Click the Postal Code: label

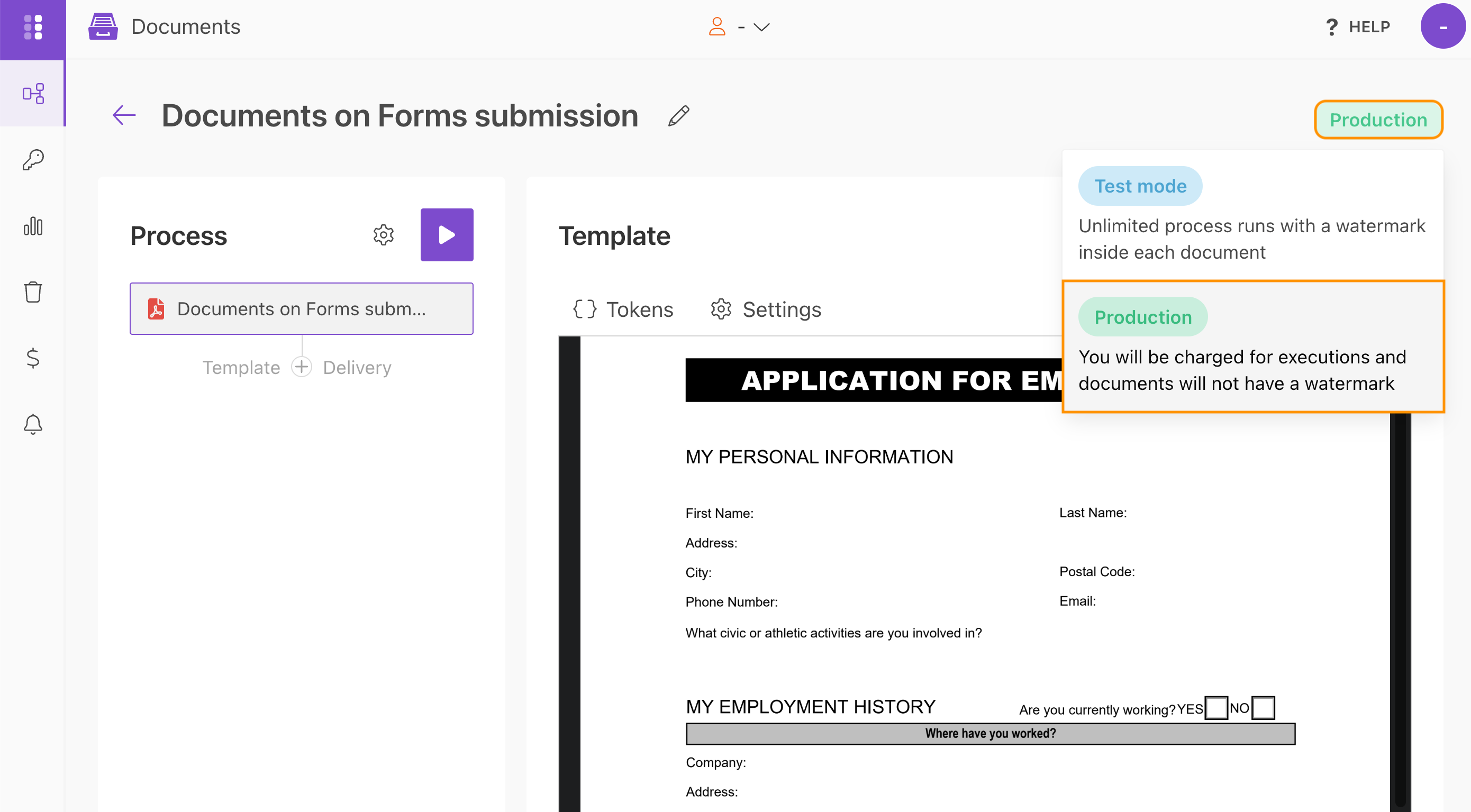click(1096, 571)
